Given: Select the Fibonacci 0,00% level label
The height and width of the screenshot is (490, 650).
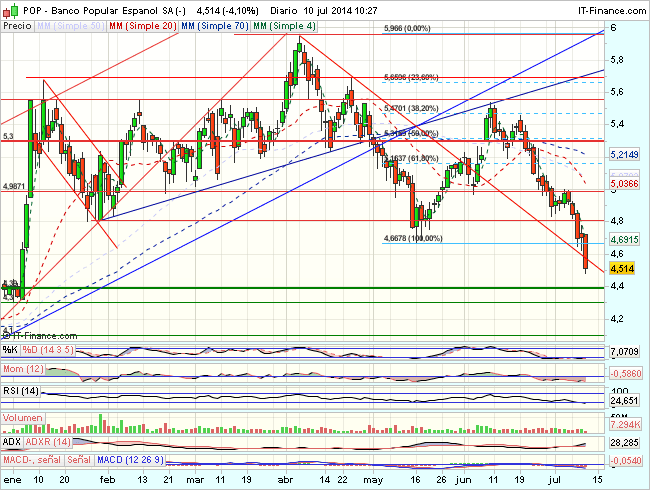Looking at the screenshot, I should (x=407, y=29).
